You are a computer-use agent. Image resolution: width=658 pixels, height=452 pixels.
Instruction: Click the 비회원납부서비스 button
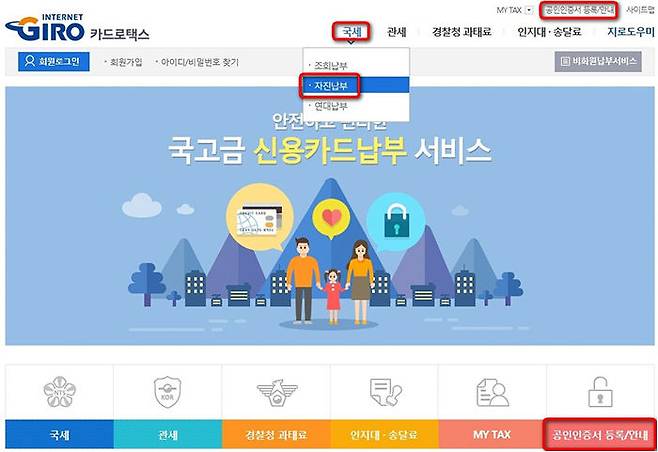click(598, 62)
